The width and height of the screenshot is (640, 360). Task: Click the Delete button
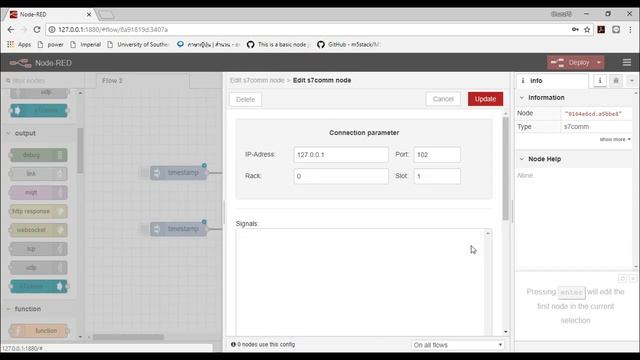(x=245, y=99)
